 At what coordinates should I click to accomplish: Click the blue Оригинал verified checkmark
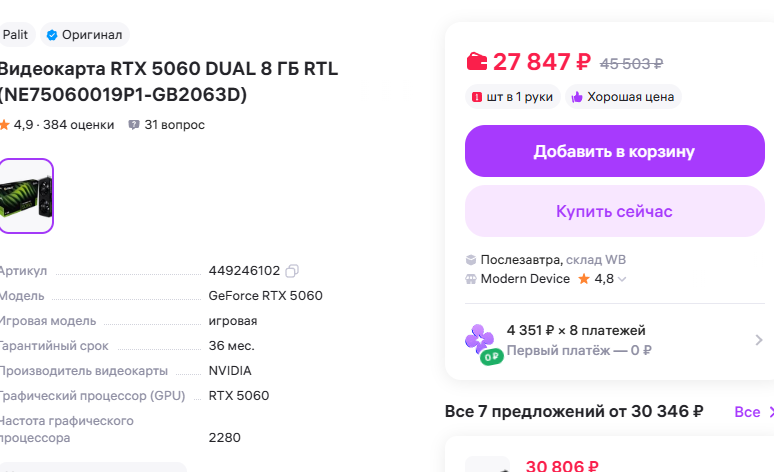51,35
